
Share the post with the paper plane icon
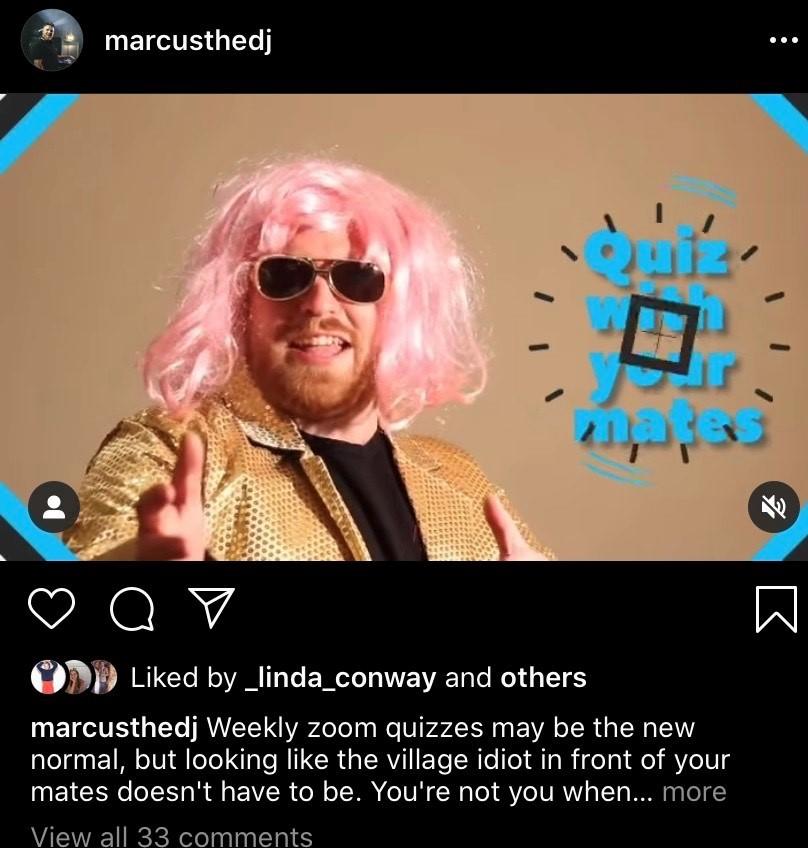211,607
